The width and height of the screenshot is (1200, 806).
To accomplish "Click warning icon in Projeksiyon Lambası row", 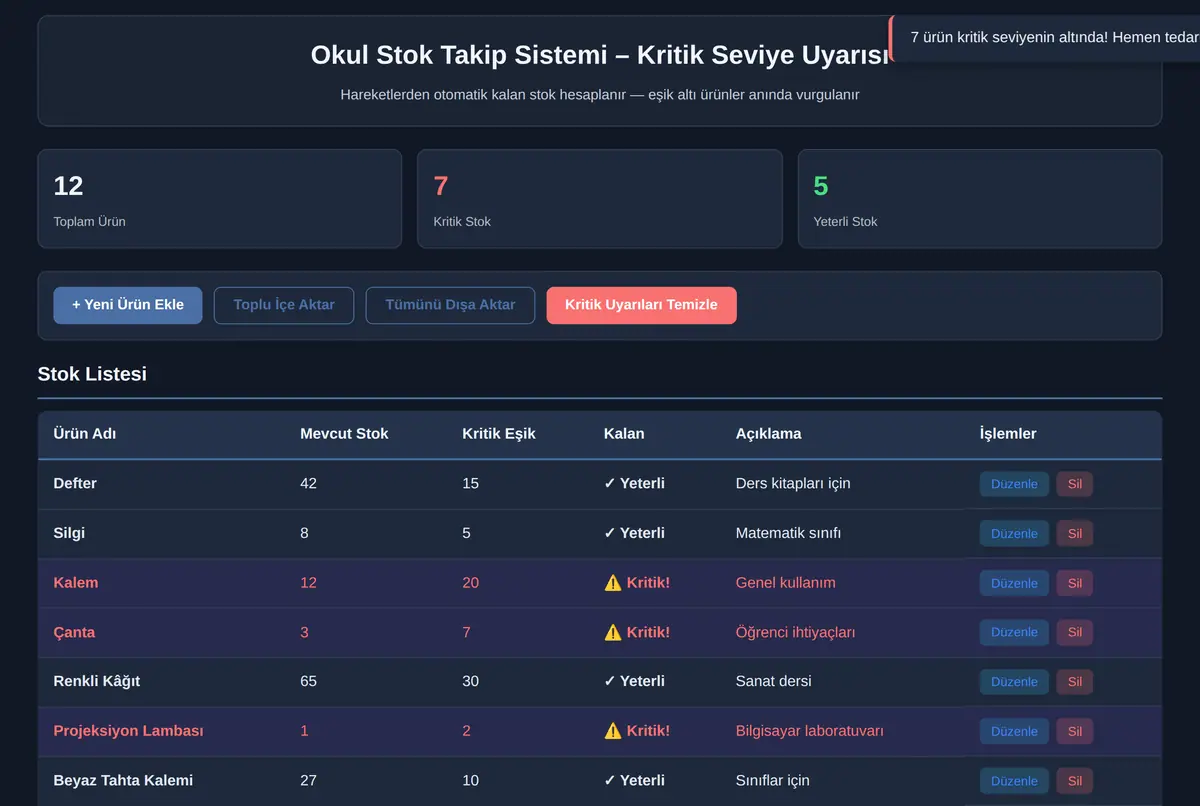I will click(613, 731).
